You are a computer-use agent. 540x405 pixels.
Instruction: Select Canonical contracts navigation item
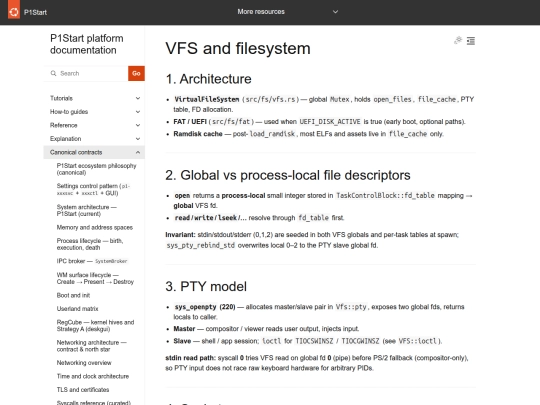76,152
